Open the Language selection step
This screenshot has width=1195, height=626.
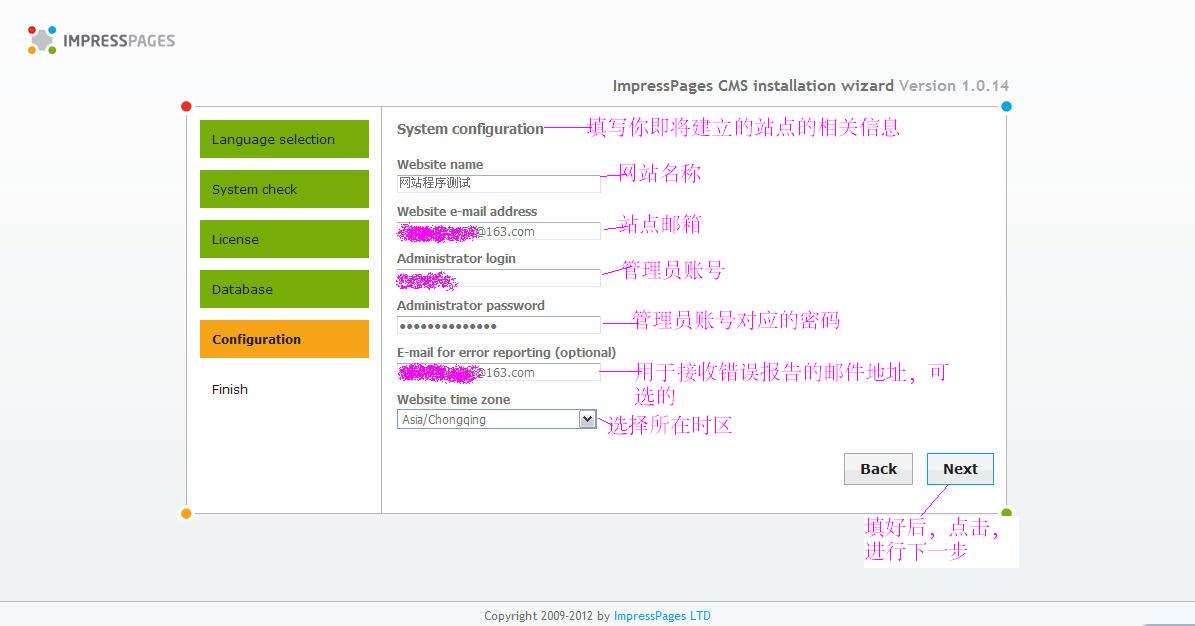click(284, 139)
